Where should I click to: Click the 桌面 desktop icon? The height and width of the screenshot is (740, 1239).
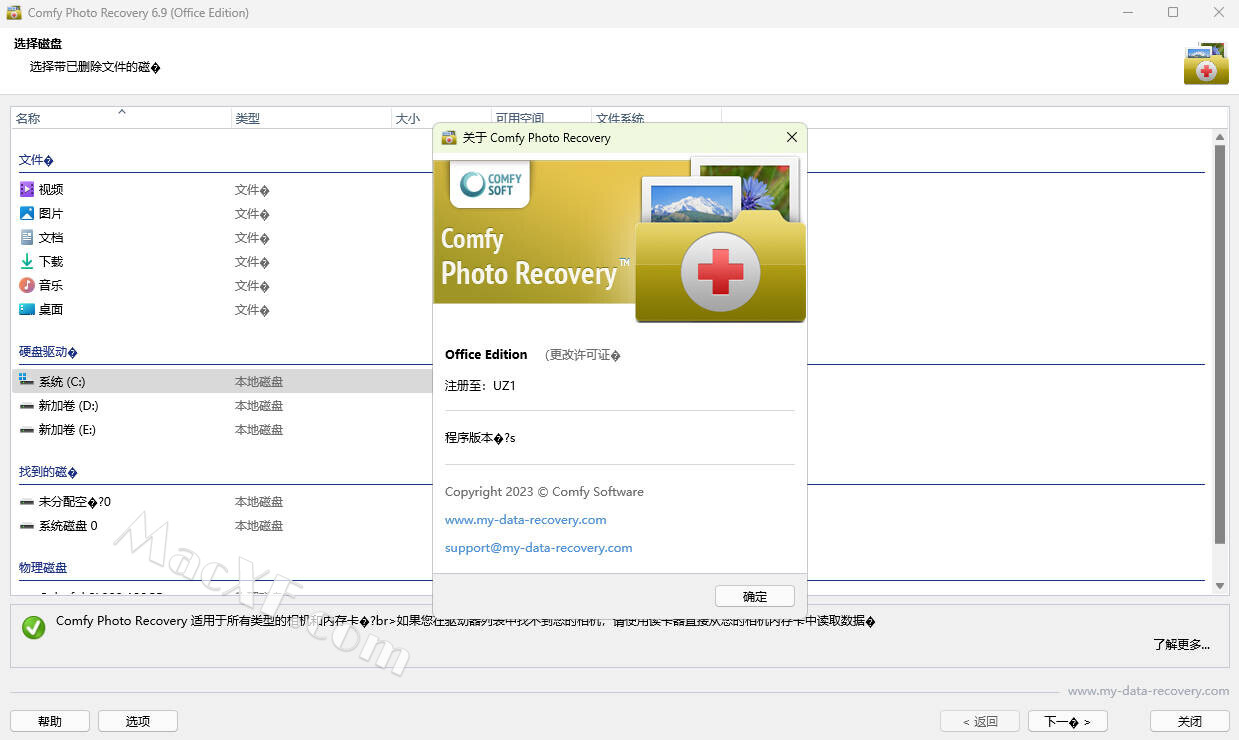[x=27, y=309]
